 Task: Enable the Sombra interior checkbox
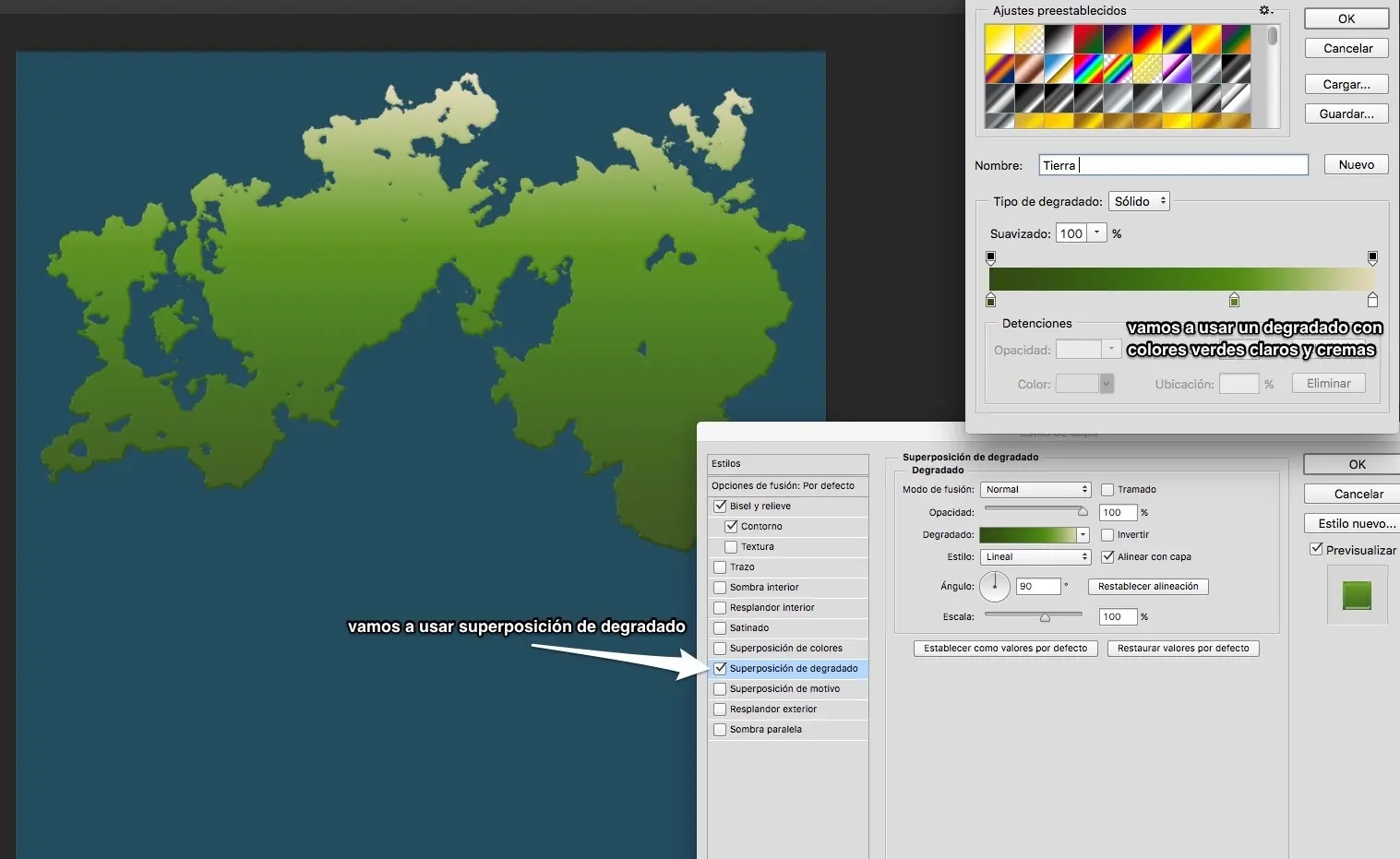coord(720,587)
